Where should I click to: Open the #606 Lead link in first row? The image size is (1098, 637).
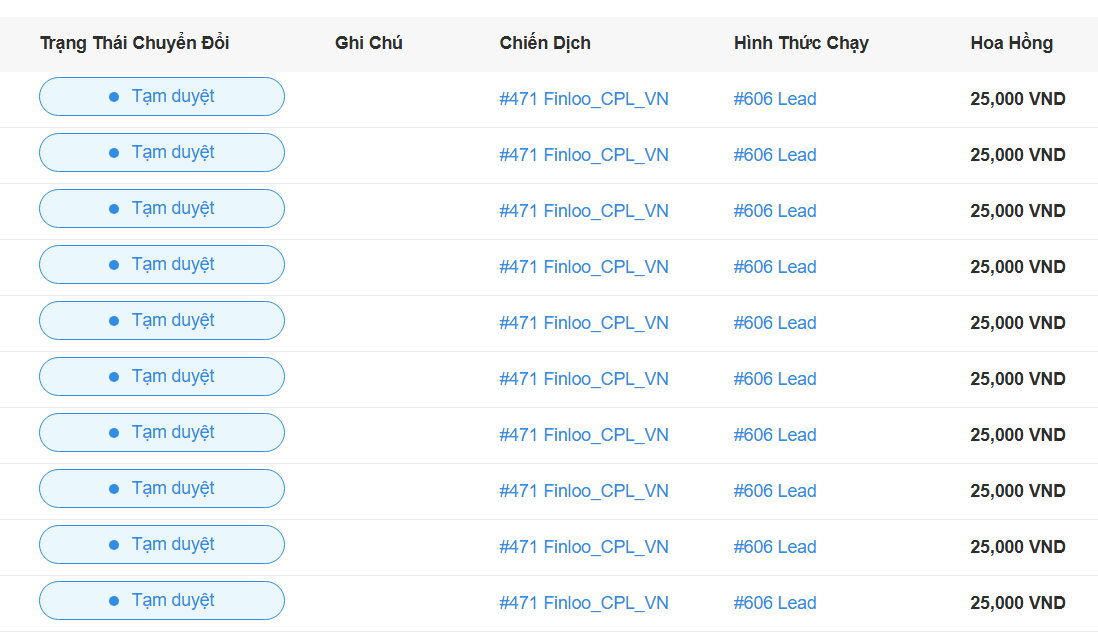[x=775, y=99]
